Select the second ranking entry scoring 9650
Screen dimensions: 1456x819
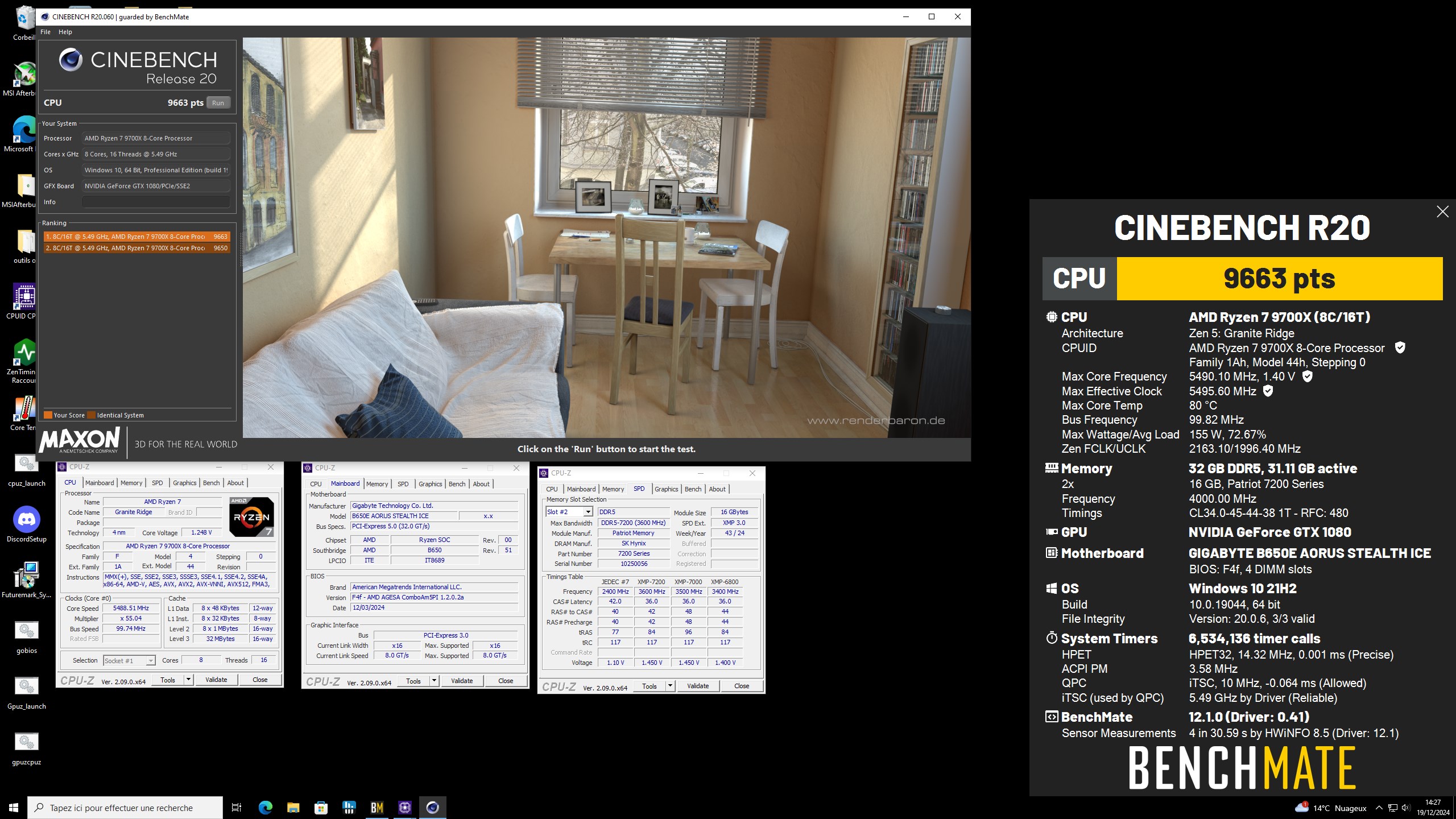click(136, 248)
